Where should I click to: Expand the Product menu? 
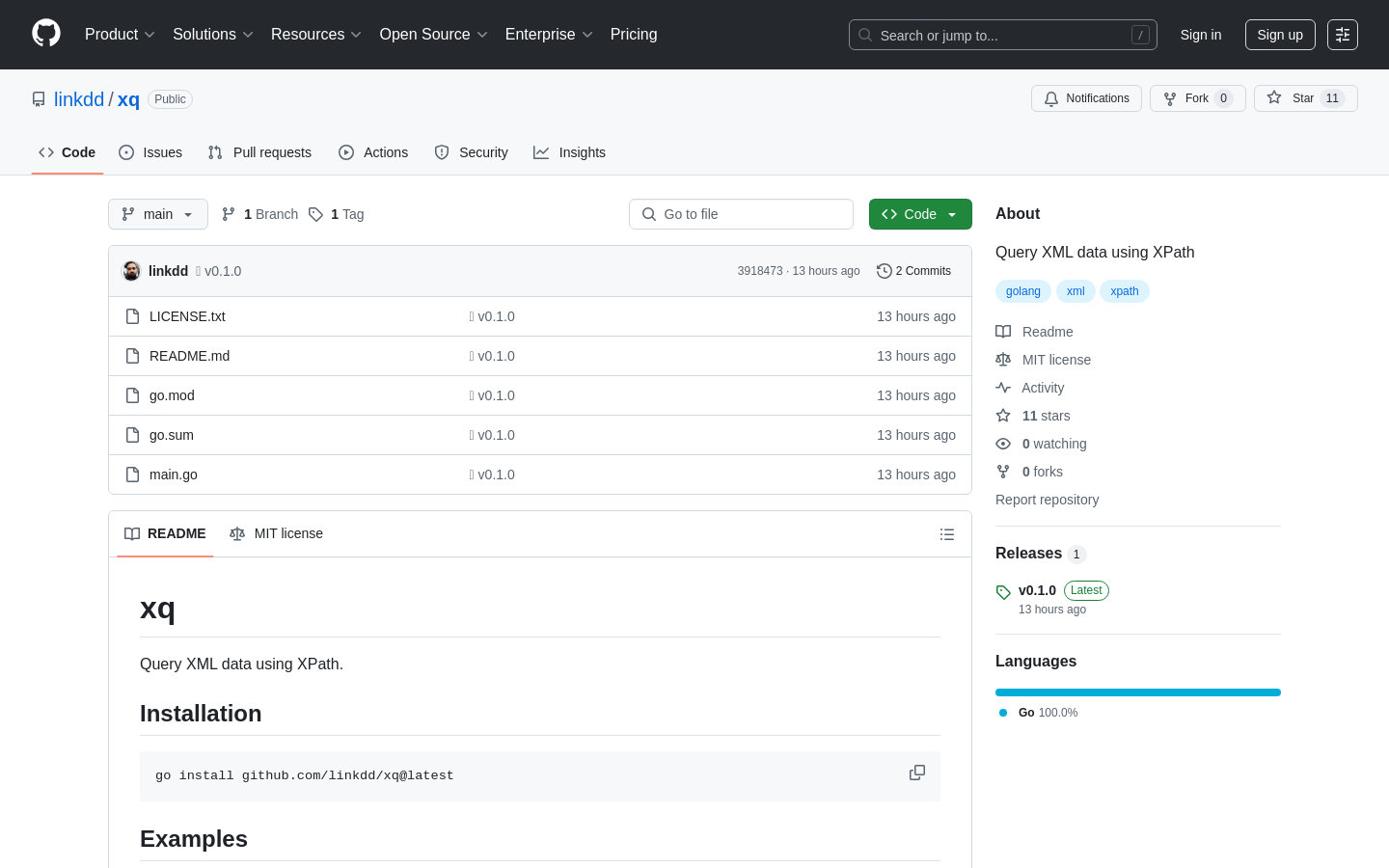[120, 34]
